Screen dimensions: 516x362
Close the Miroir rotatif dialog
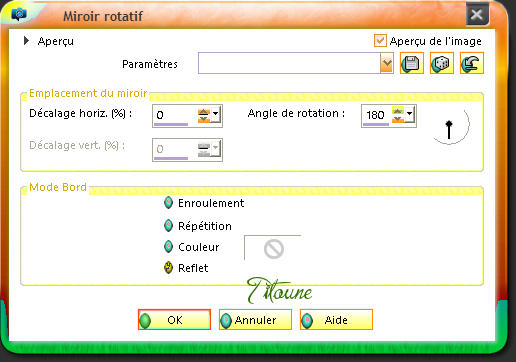[477, 14]
